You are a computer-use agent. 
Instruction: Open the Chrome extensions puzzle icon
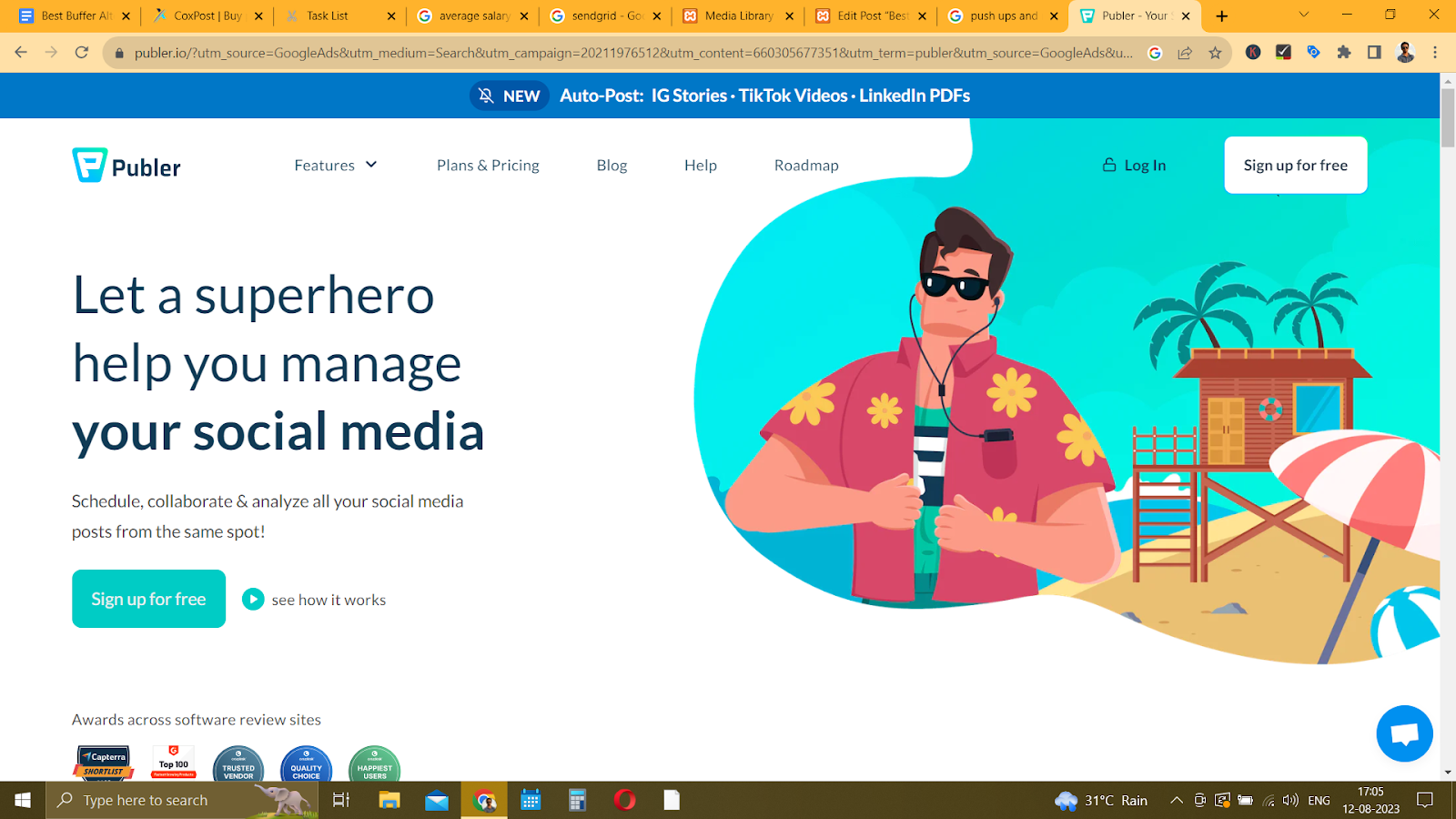click(x=1344, y=53)
